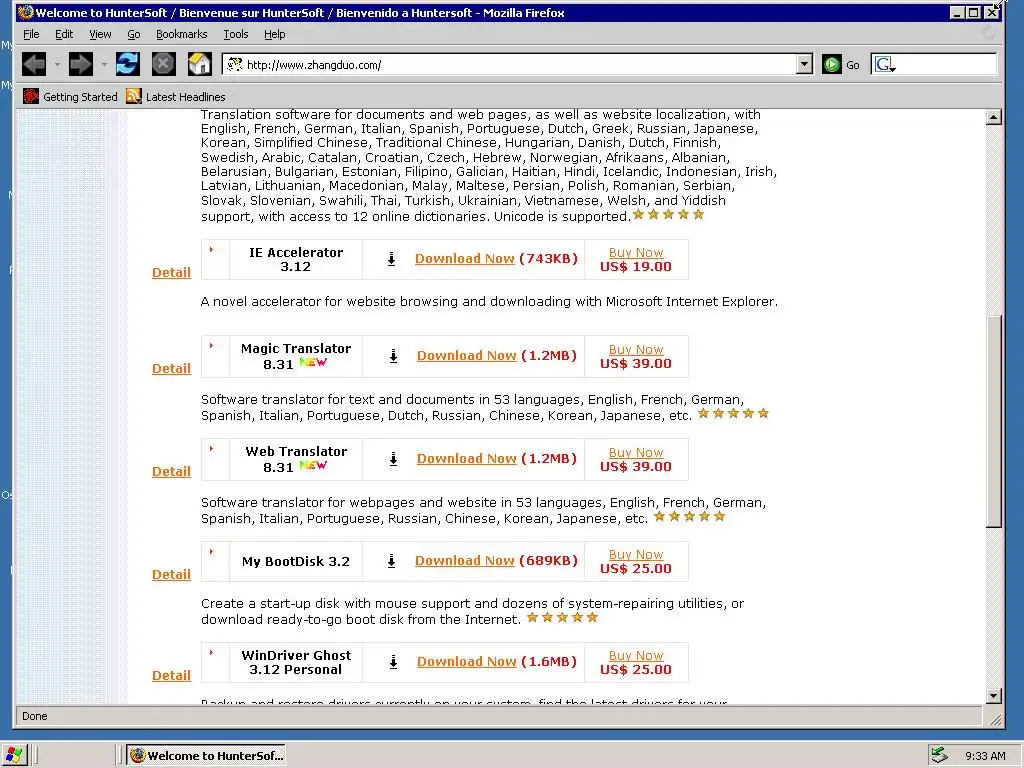Click download arrow icon for IE Accelerator
Screen dimensions: 1024x768
[391, 259]
